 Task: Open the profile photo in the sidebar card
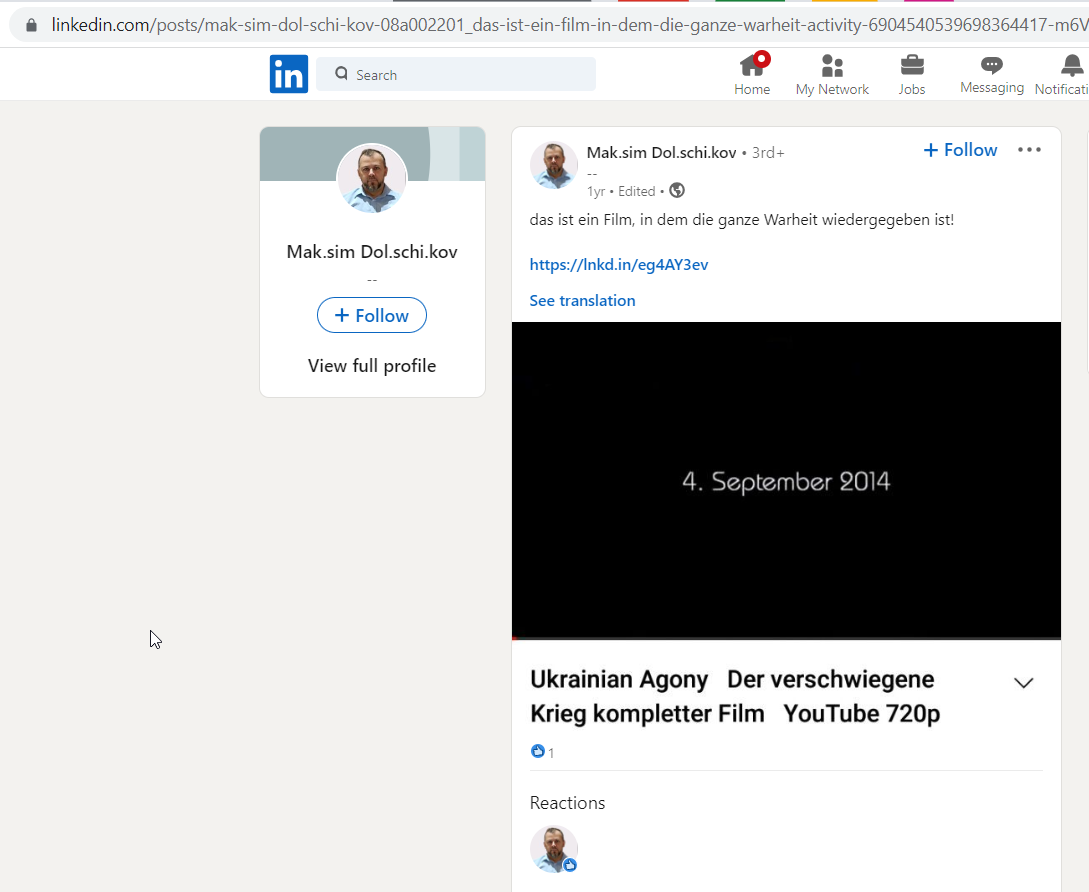[372, 178]
